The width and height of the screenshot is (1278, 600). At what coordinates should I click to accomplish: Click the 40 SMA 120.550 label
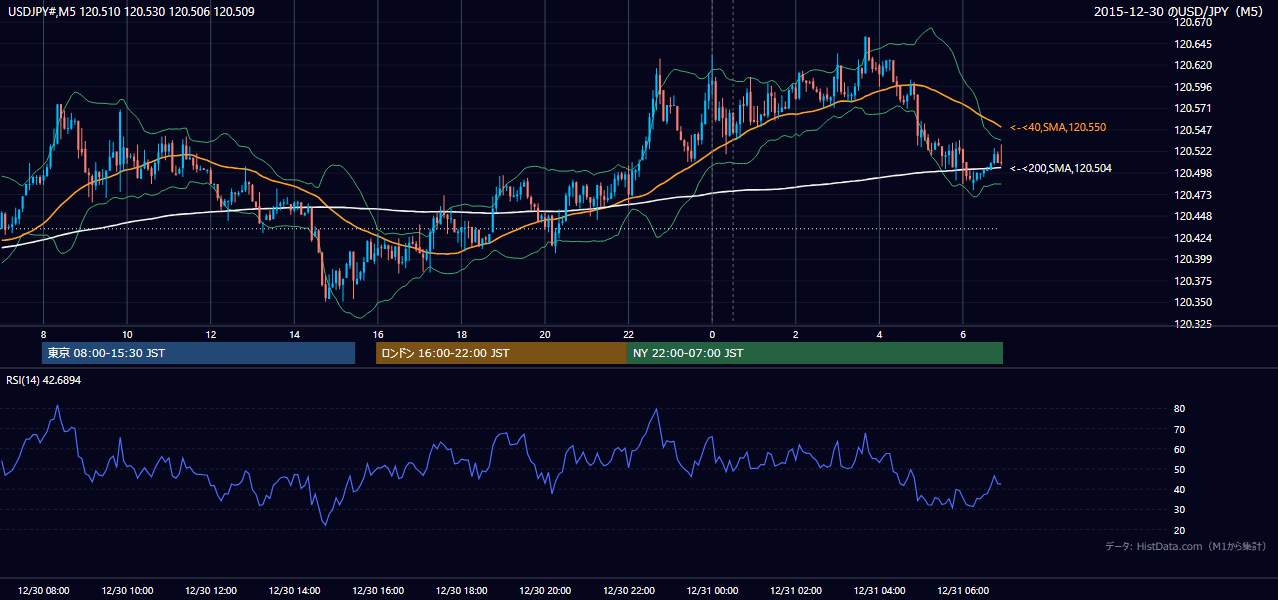pyautogui.click(x=1058, y=128)
